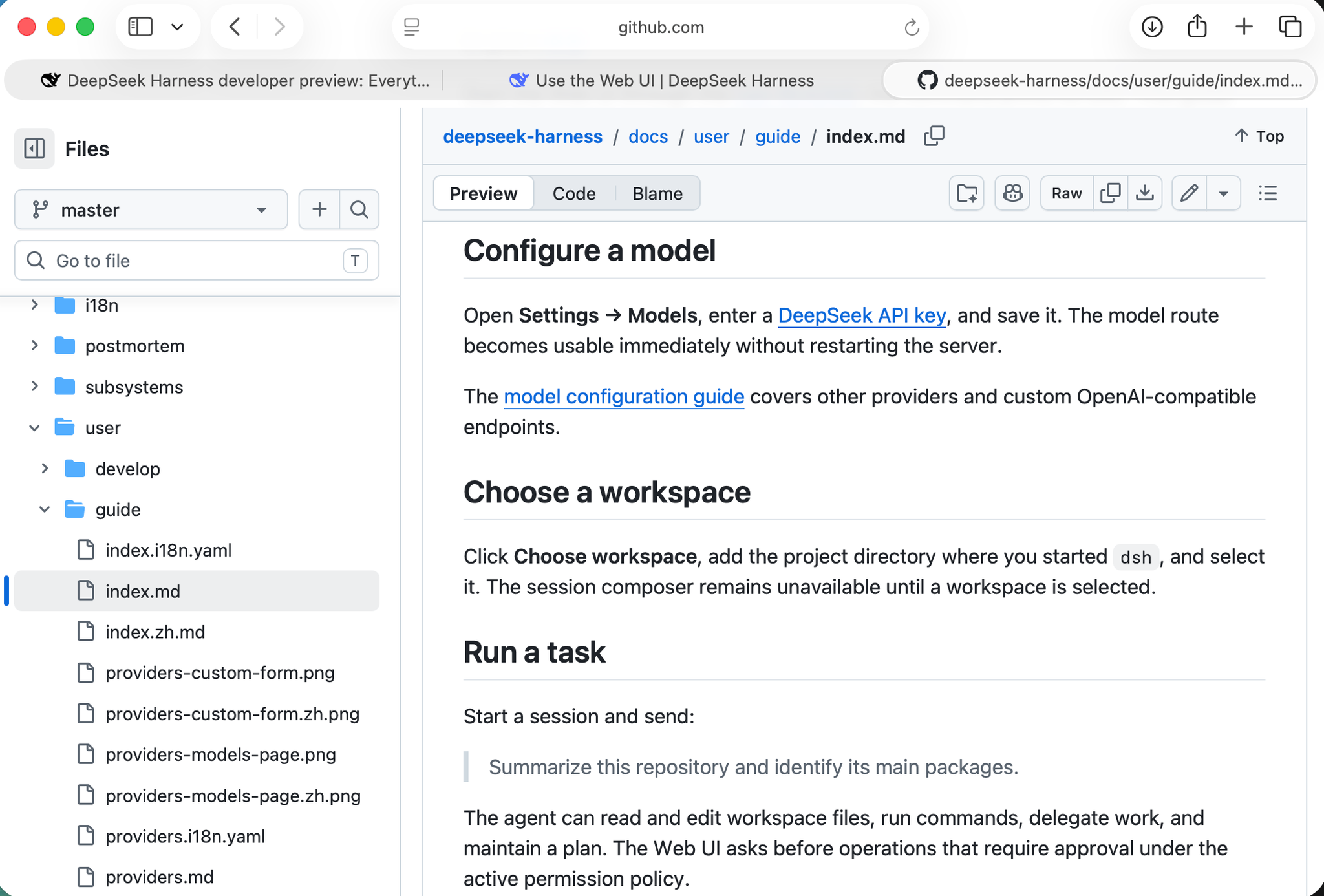Viewport: 1324px width, 896px height.
Task: Add a new file with plus button
Action: (x=319, y=209)
